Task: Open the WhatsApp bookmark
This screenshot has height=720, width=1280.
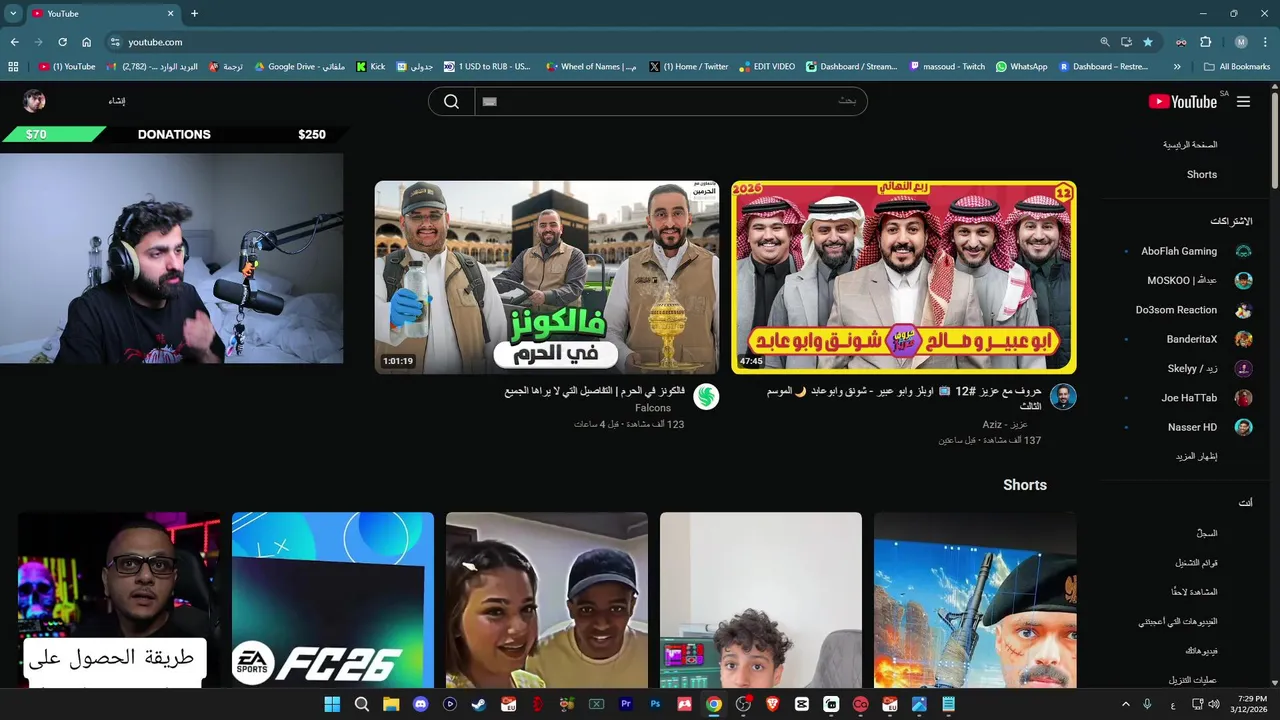Action: tap(1021, 67)
